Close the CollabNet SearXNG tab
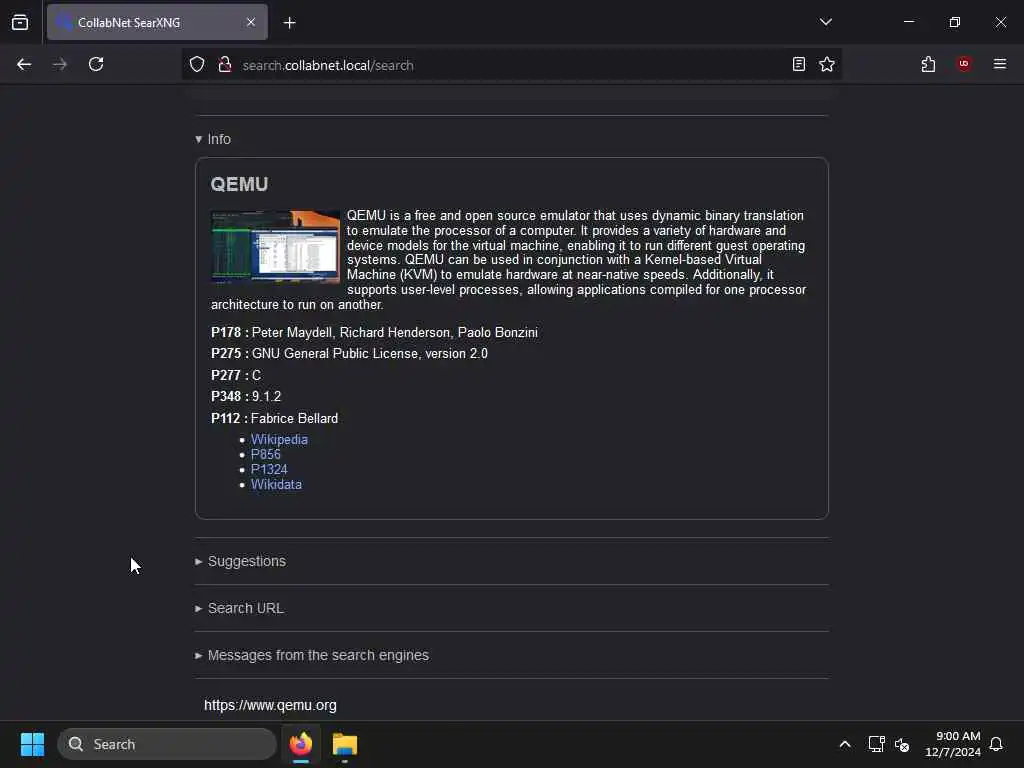The image size is (1024, 768). pyautogui.click(x=251, y=22)
